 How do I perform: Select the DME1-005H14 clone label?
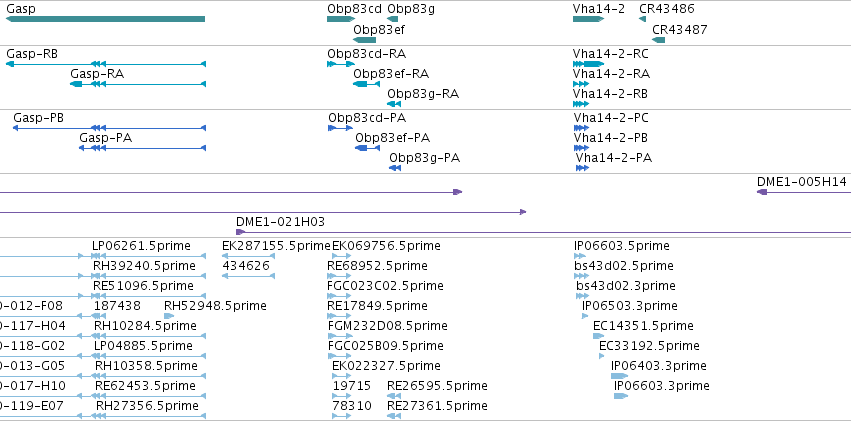802,181
